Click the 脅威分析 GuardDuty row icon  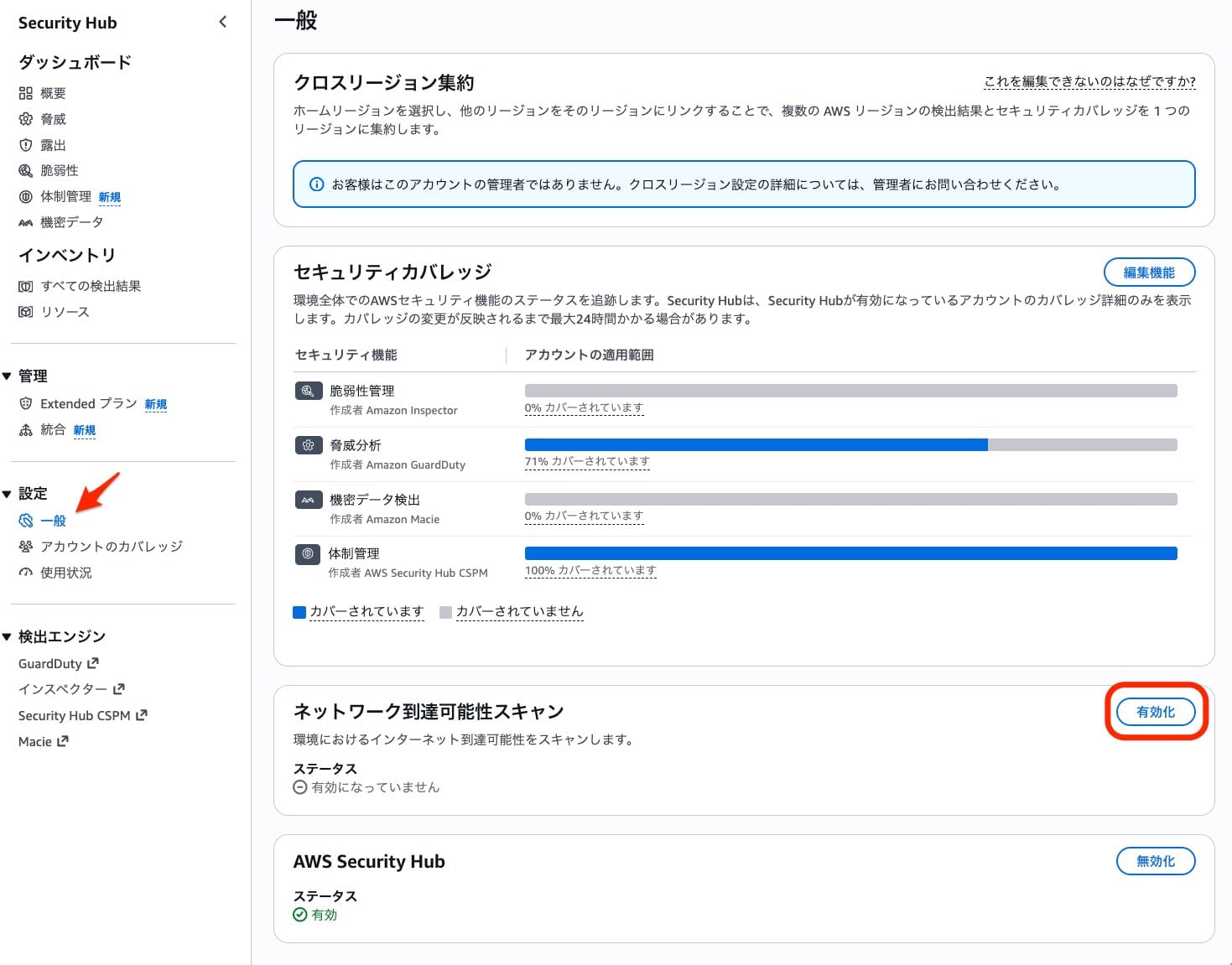coord(309,445)
